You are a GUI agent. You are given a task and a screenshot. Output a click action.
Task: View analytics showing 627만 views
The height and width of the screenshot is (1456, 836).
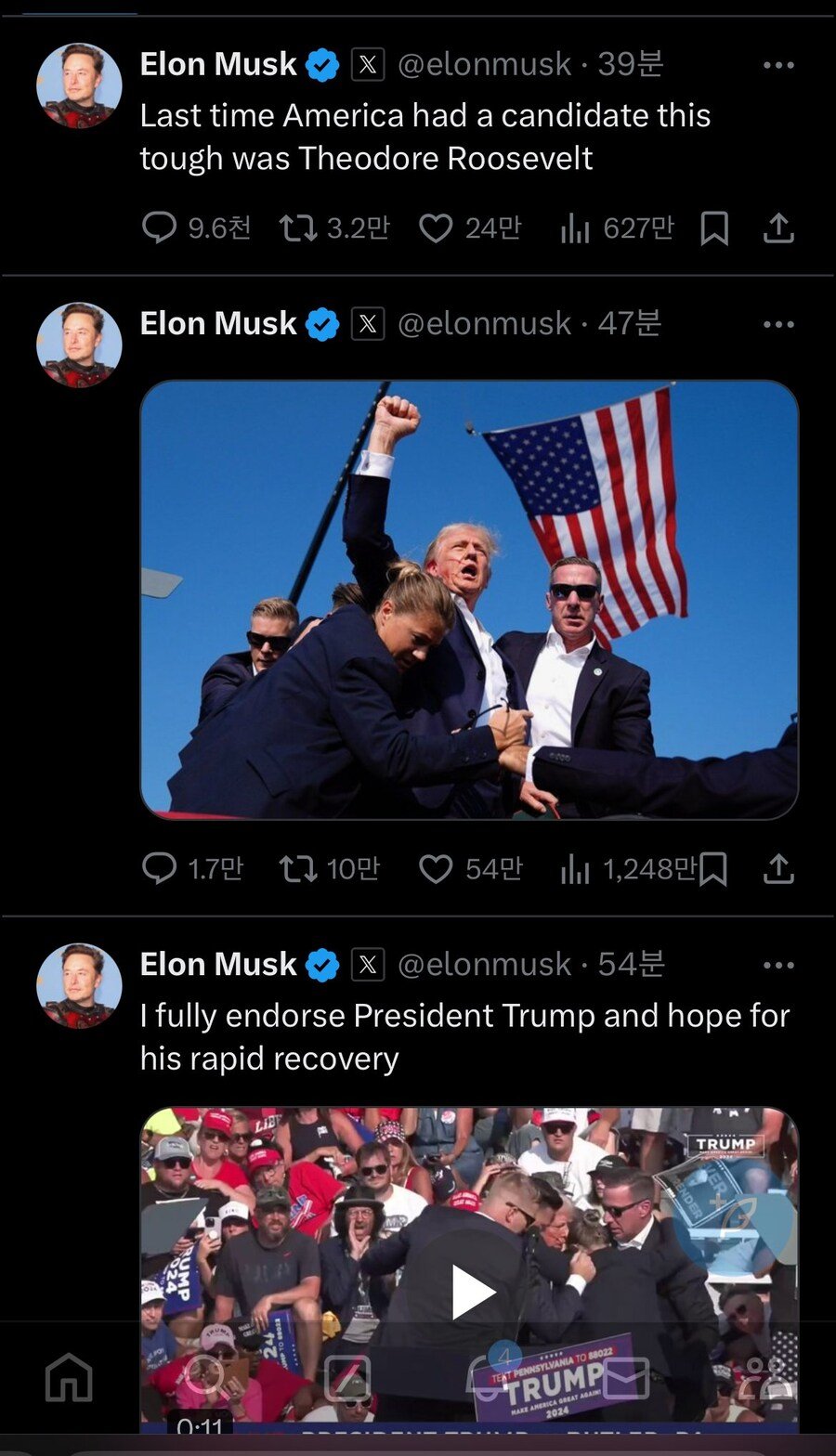point(617,227)
